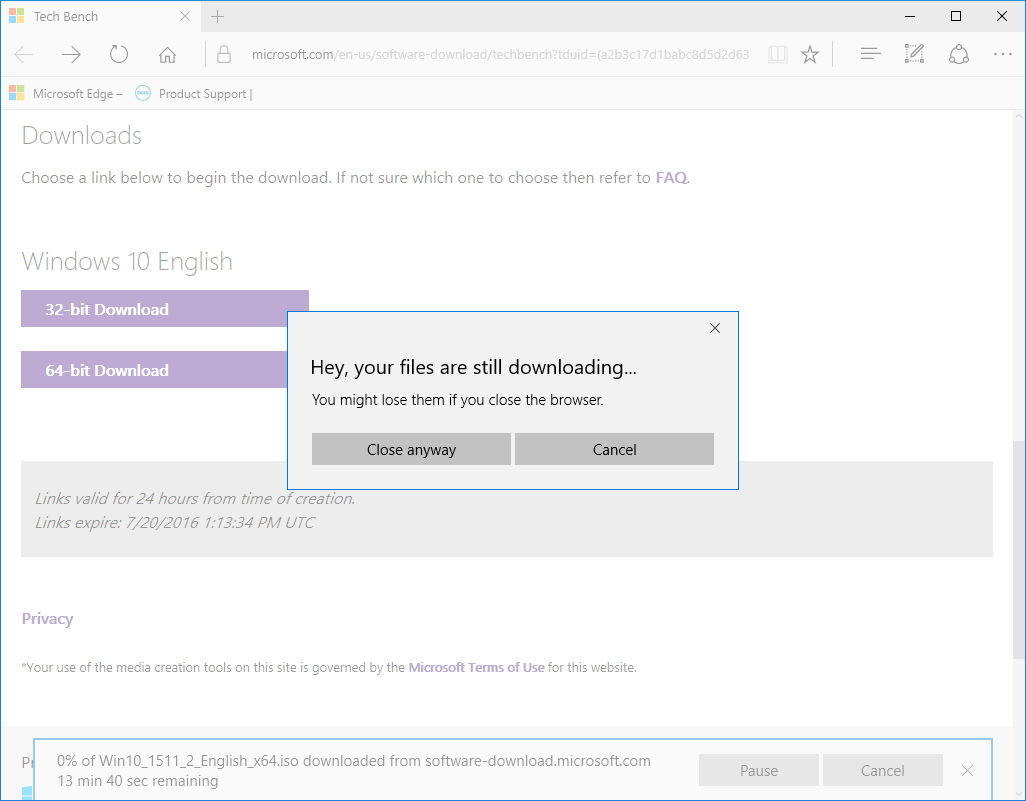Open the Share icon in toolbar

tap(959, 54)
